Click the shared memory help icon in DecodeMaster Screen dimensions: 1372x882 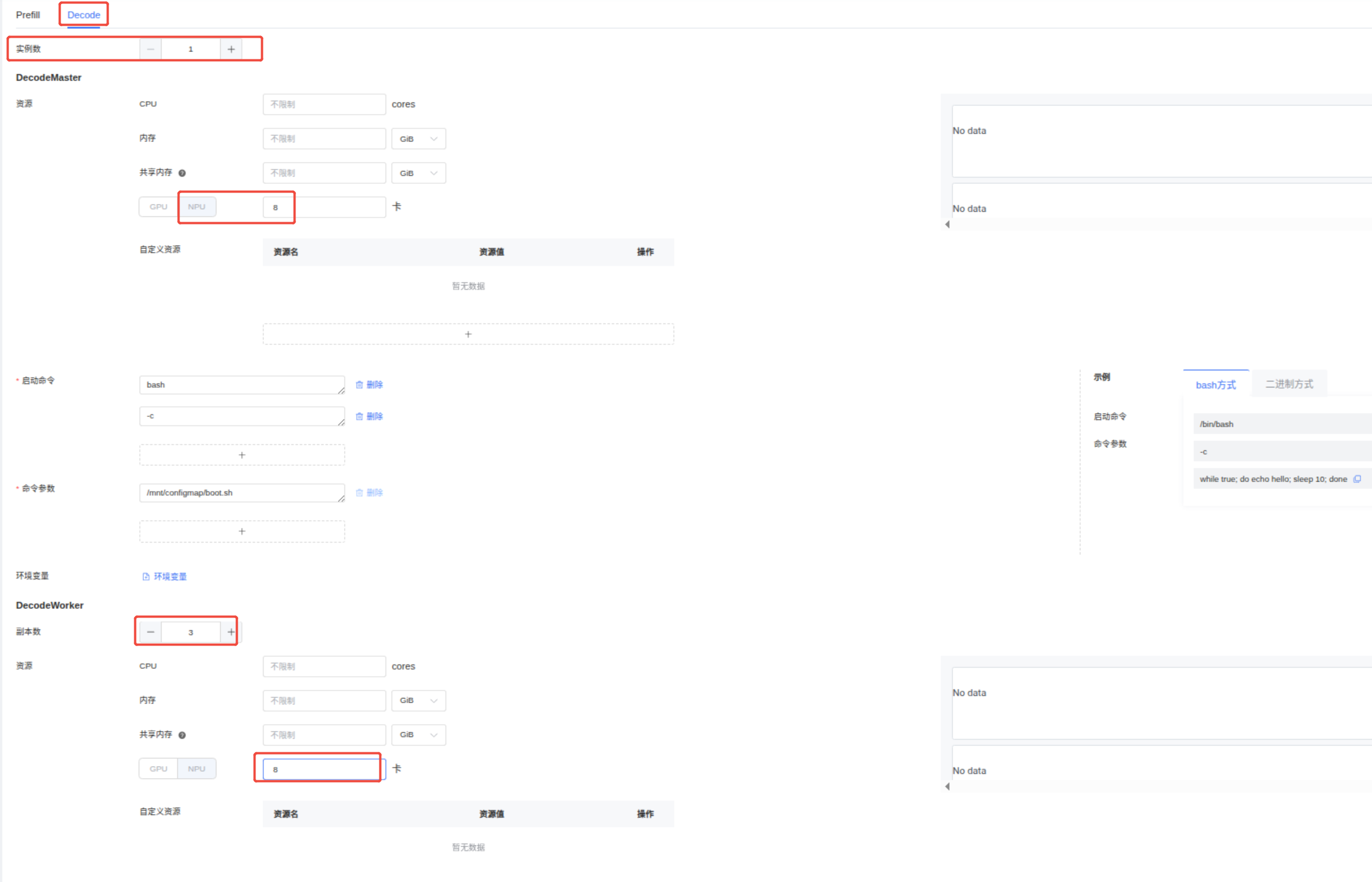(x=182, y=173)
